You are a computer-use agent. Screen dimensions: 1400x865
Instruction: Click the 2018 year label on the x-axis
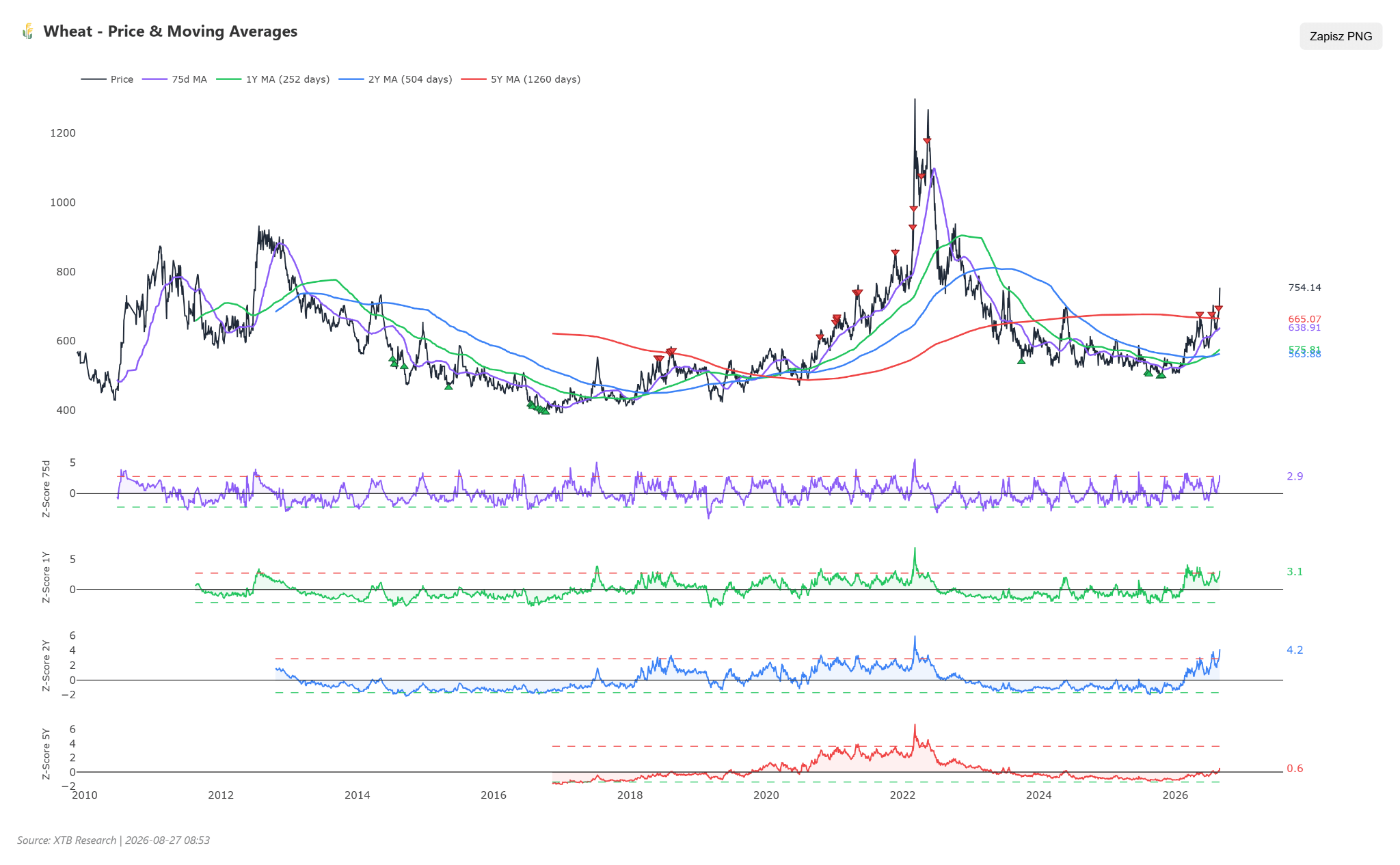pyautogui.click(x=630, y=795)
